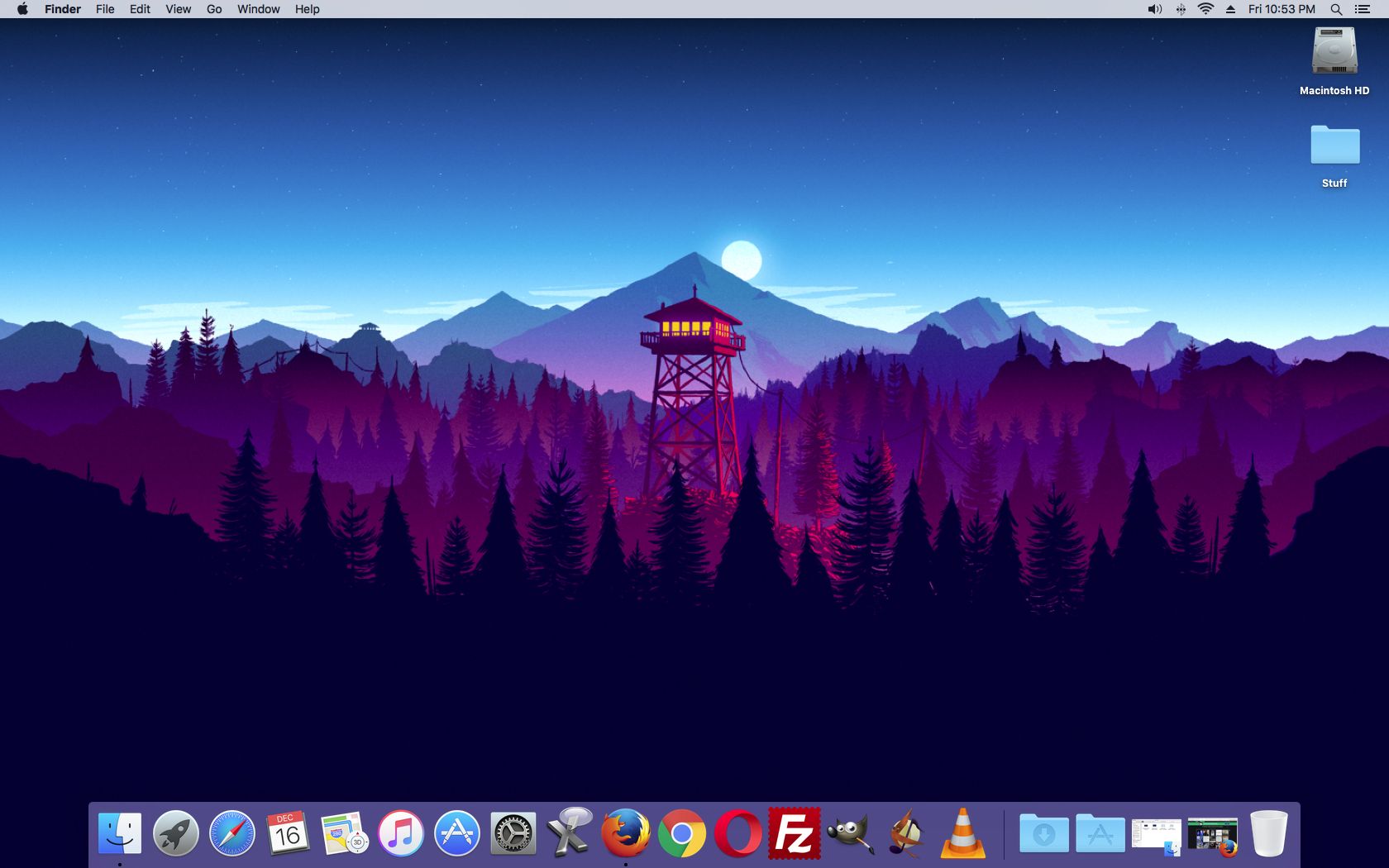Image resolution: width=1389 pixels, height=868 pixels.
Task: Open the Trash in the Dock
Action: 1269,832
